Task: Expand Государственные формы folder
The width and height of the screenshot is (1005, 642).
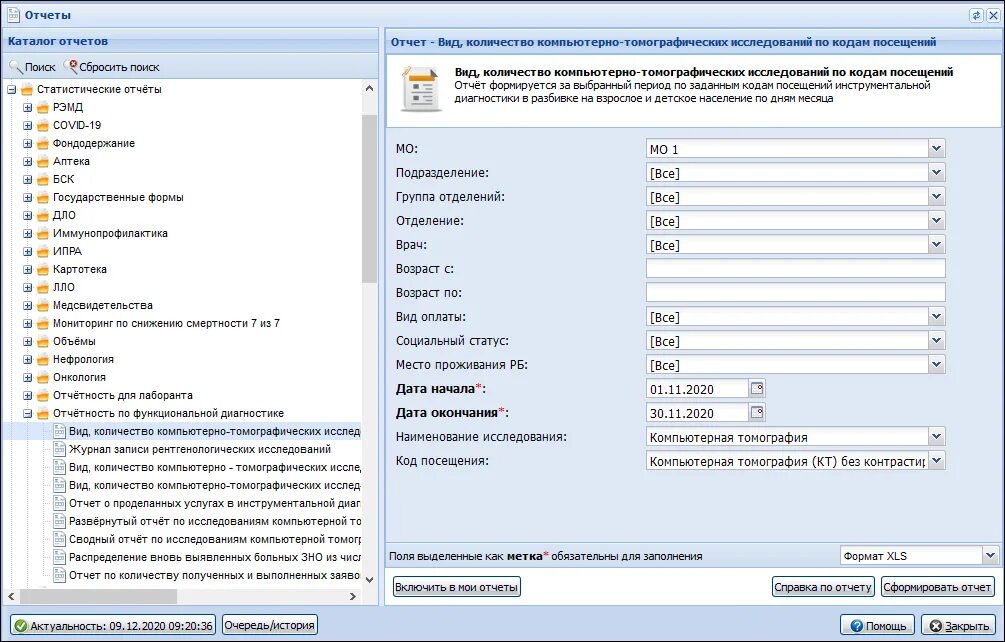Action: coord(28,197)
